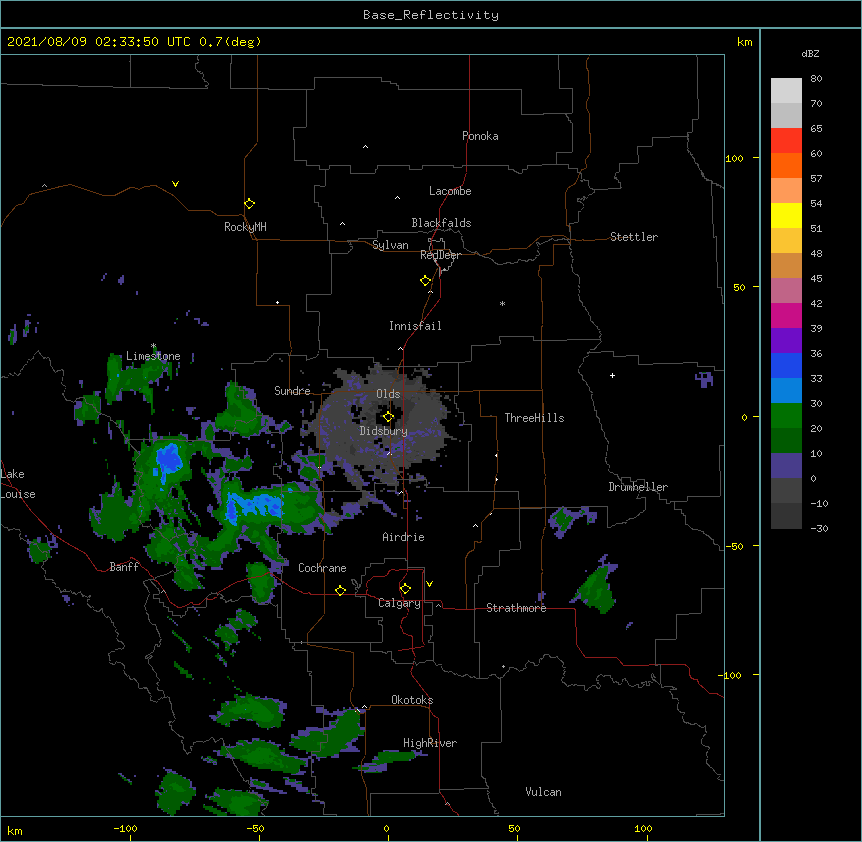Pick the light gray 80 dBZ legend swatch
The image size is (862, 842).
786,90
